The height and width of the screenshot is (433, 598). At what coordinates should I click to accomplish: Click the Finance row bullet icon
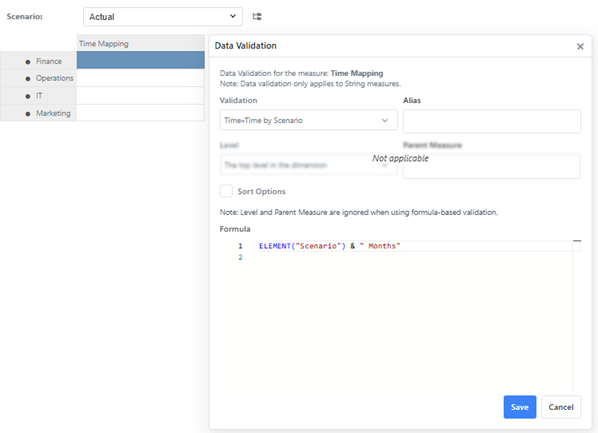point(27,62)
